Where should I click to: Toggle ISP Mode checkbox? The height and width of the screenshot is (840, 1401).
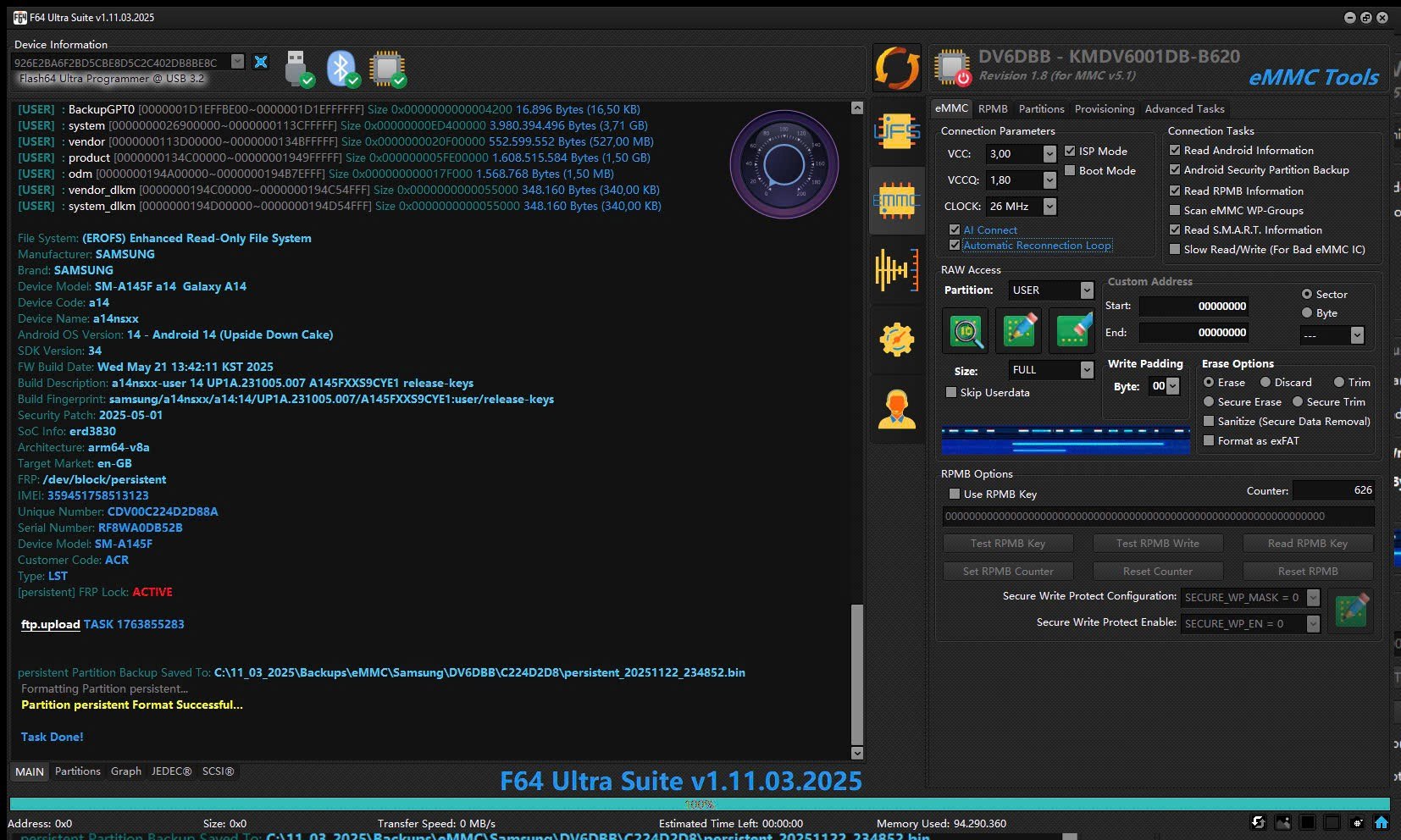click(x=1070, y=151)
